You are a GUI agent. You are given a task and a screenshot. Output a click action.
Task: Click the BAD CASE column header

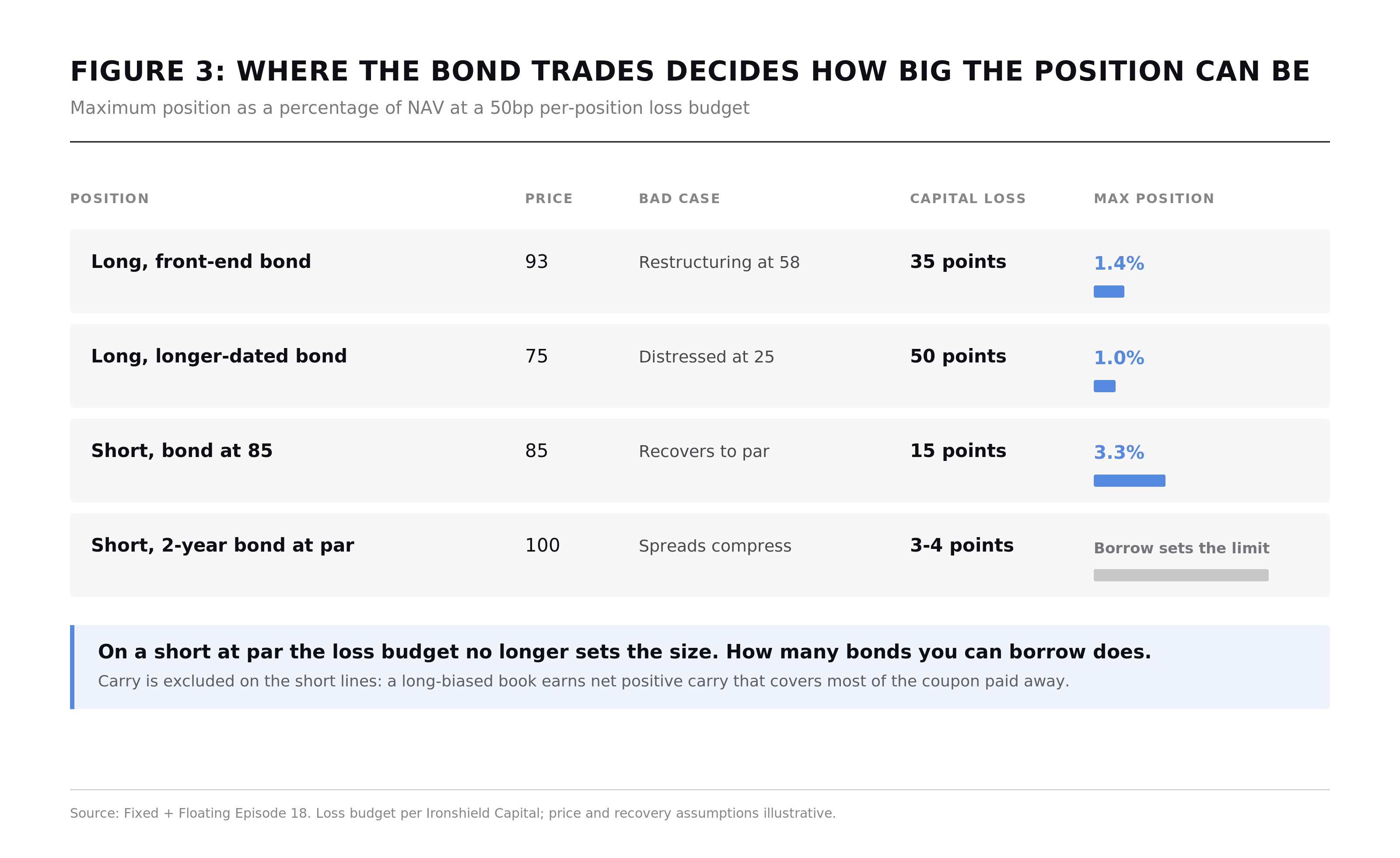point(679,198)
